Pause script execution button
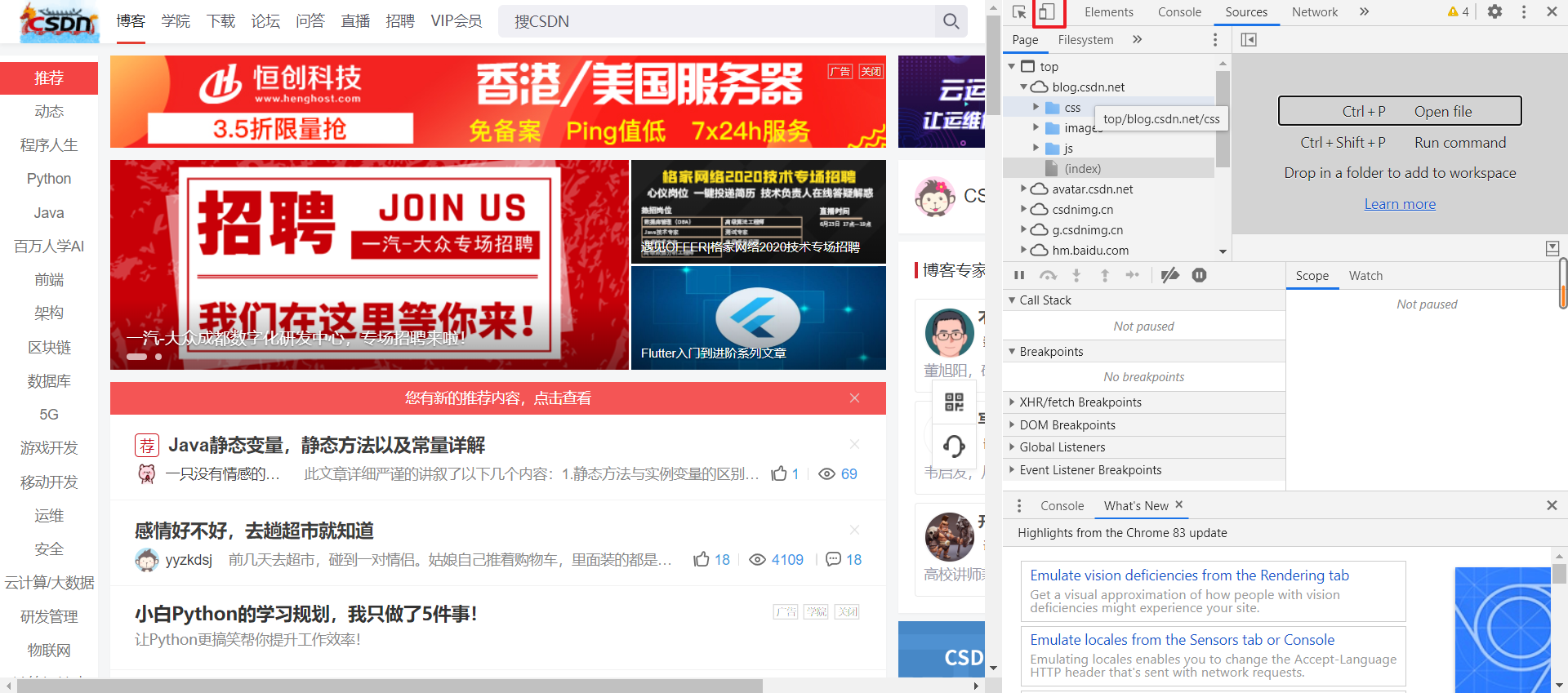Image resolution: width=1568 pixels, height=693 pixels. pos(1019,275)
